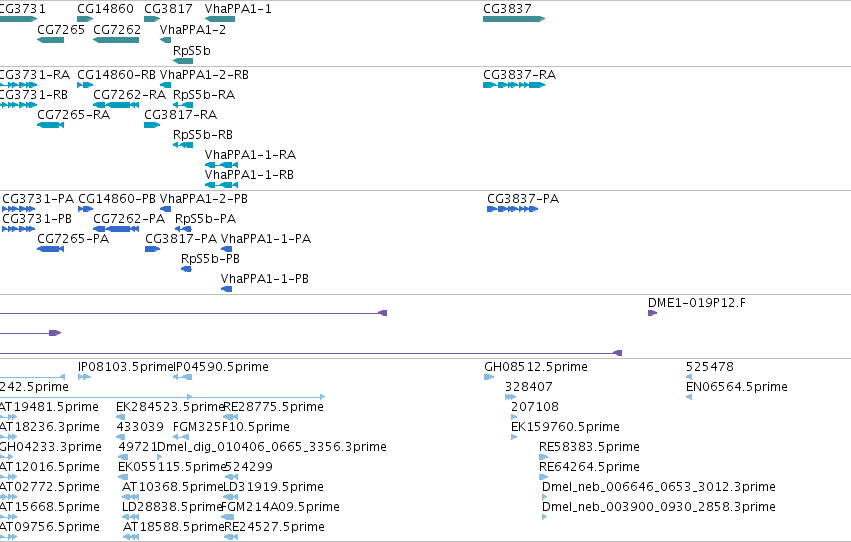Select the VhaPPA1-2 gene label
Viewport: 851px width, 542px height.
pyautogui.click(x=193, y=29)
